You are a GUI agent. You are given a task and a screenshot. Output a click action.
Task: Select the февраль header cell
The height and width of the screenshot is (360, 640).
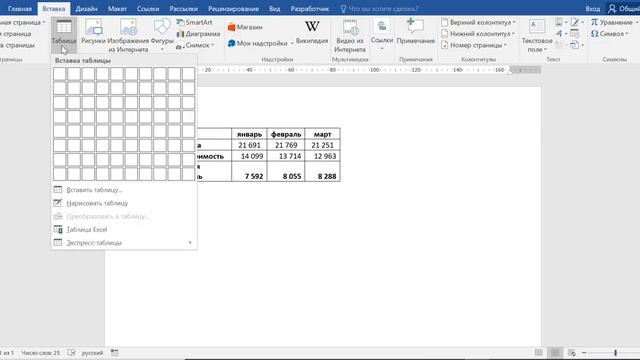(x=286, y=134)
